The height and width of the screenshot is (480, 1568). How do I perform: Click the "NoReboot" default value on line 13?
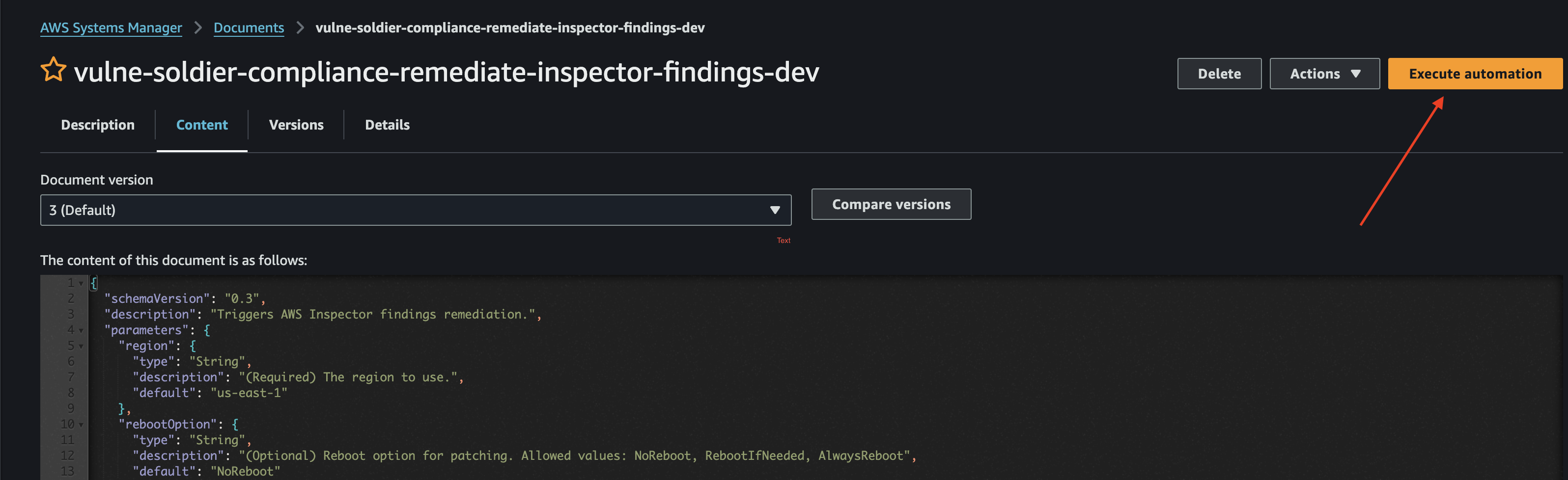pyautogui.click(x=245, y=471)
